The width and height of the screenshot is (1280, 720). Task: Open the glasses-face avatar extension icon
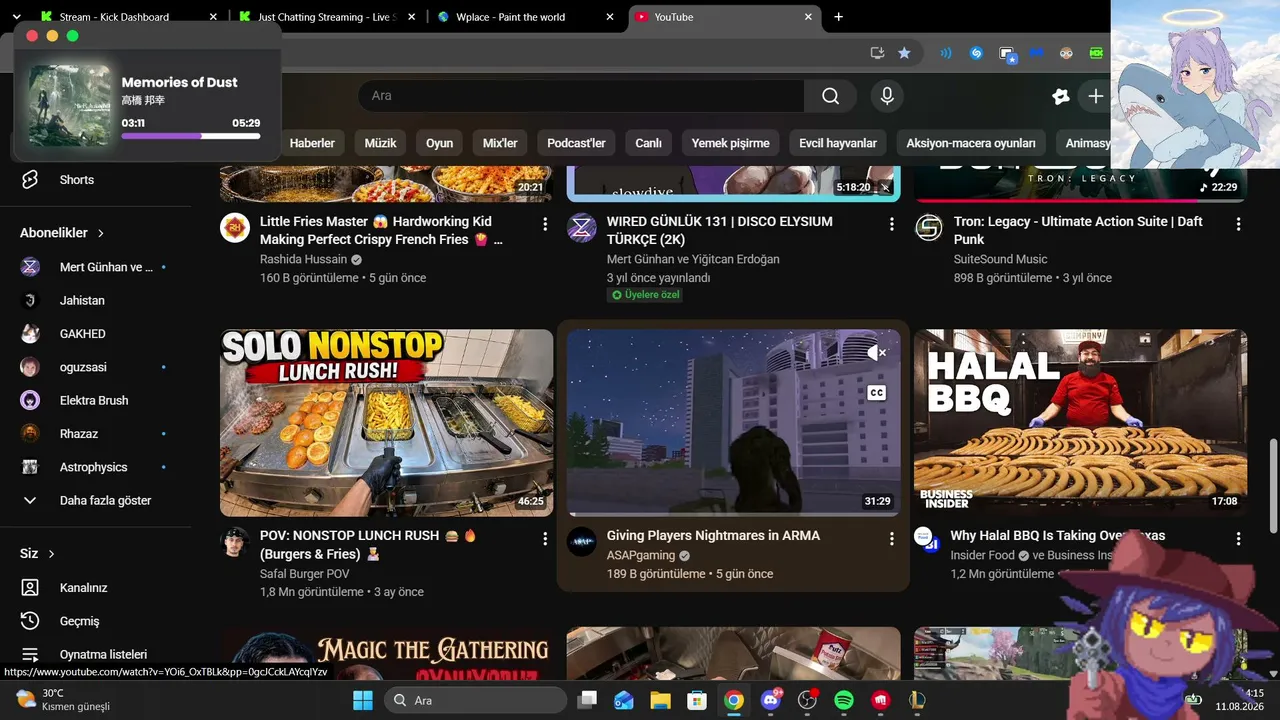coord(1066,53)
